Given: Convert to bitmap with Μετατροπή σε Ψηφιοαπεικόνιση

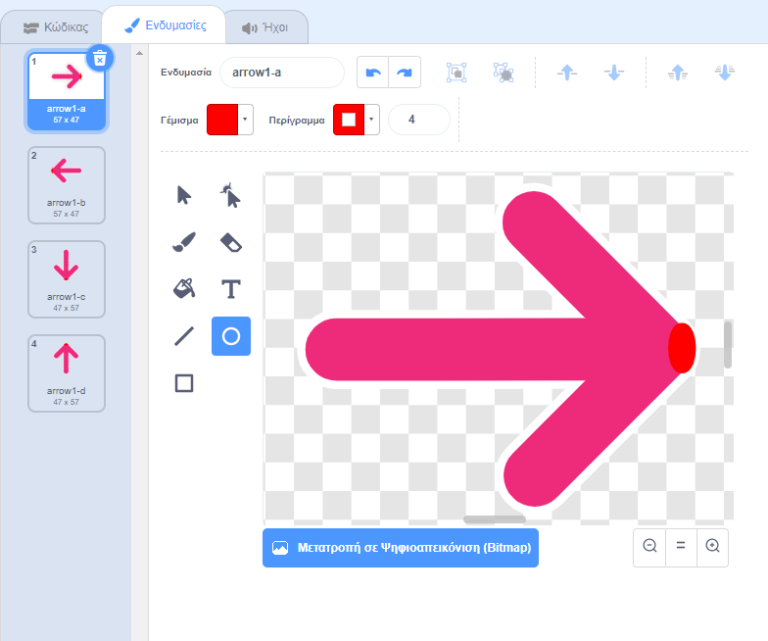Looking at the screenshot, I should click(x=401, y=547).
